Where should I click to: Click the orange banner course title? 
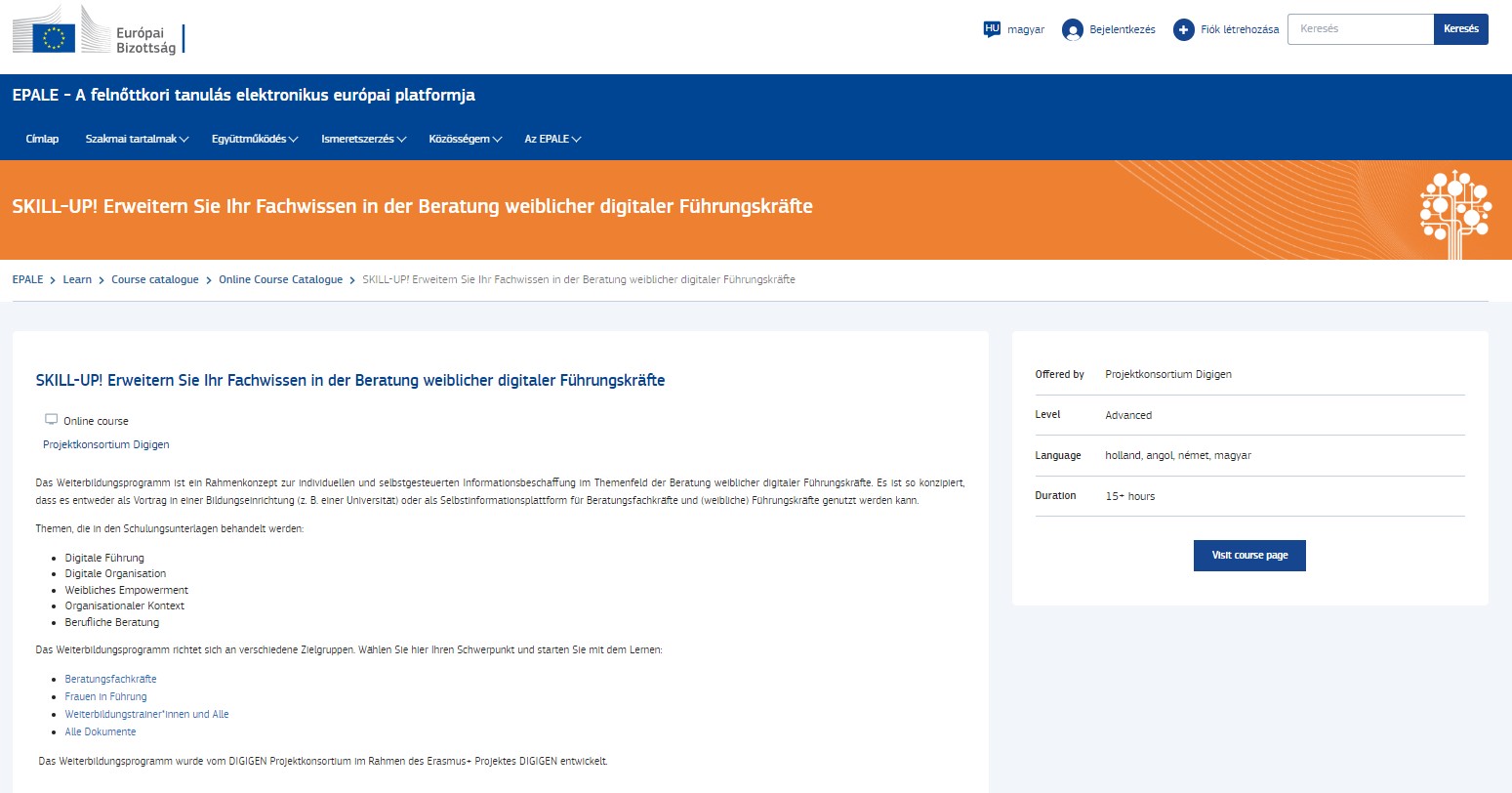(x=412, y=206)
